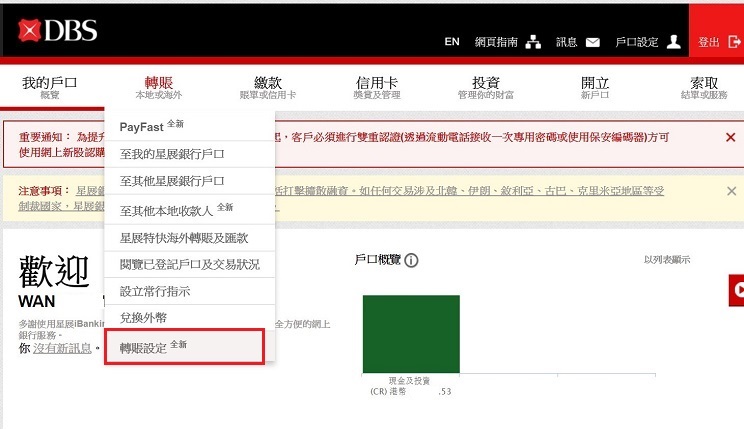Viewport: 744px width, 429px height.
Task: Open the 我的戶口 navigation tab
Action: (x=50, y=87)
